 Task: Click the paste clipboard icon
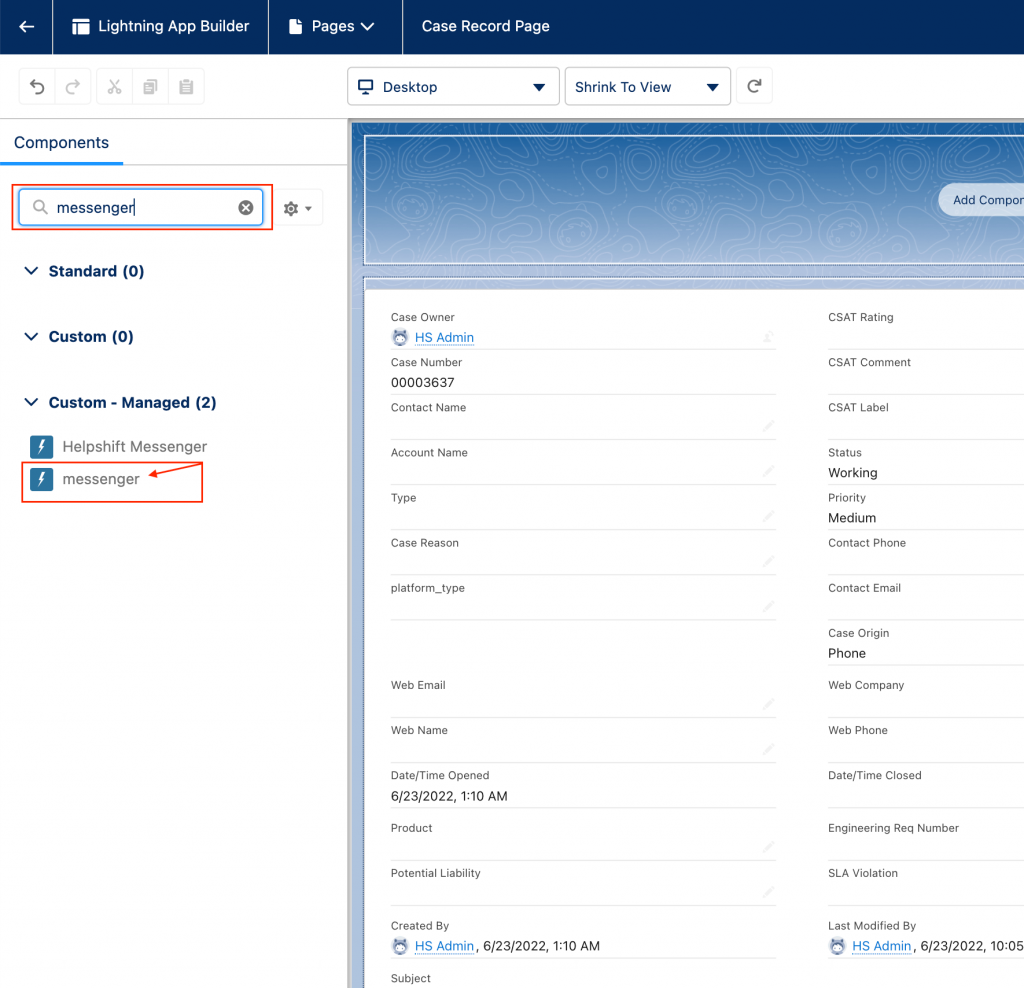click(x=186, y=87)
